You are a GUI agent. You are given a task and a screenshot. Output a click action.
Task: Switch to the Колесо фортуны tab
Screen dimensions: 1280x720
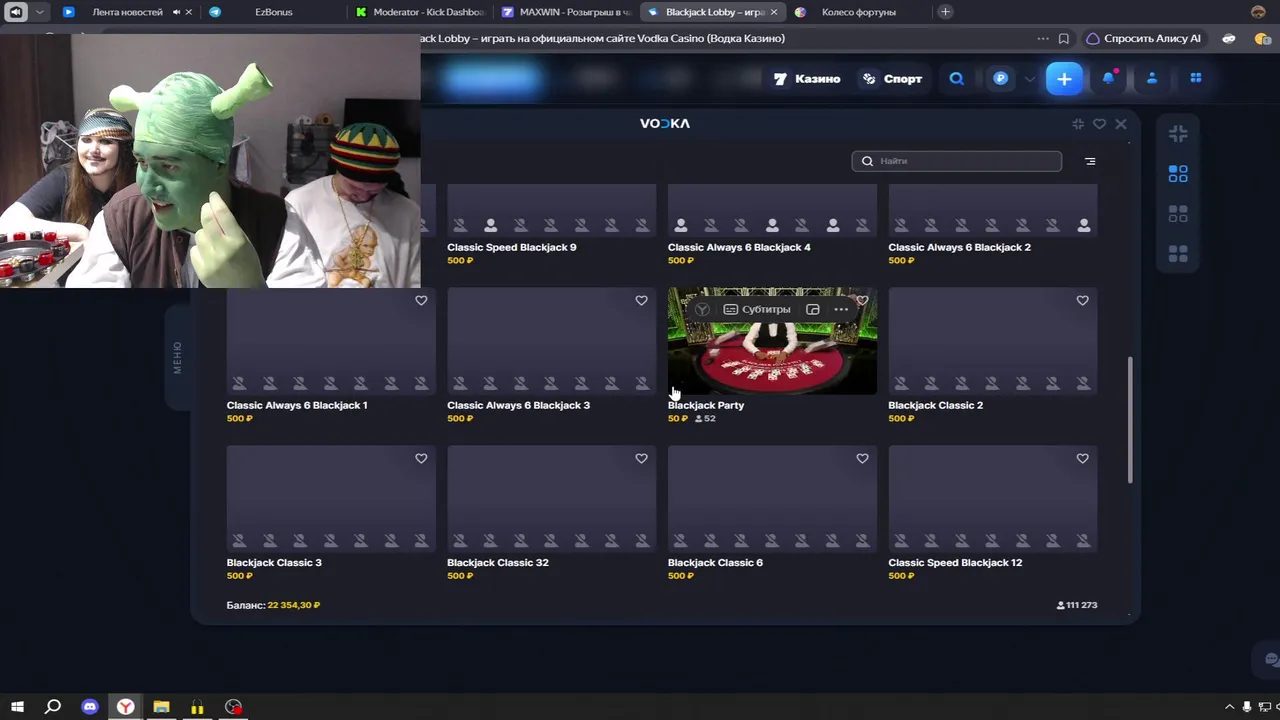pos(858,12)
